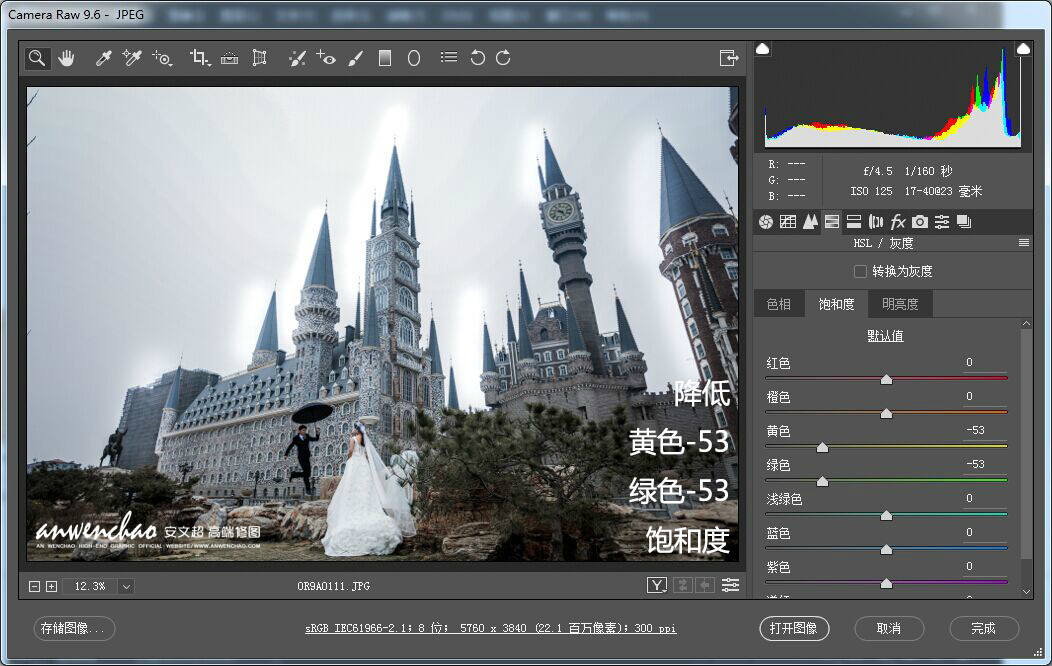Zoom out with the minus button
The width and height of the screenshot is (1052, 666).
pyautogui.click(x=34, y=586)
